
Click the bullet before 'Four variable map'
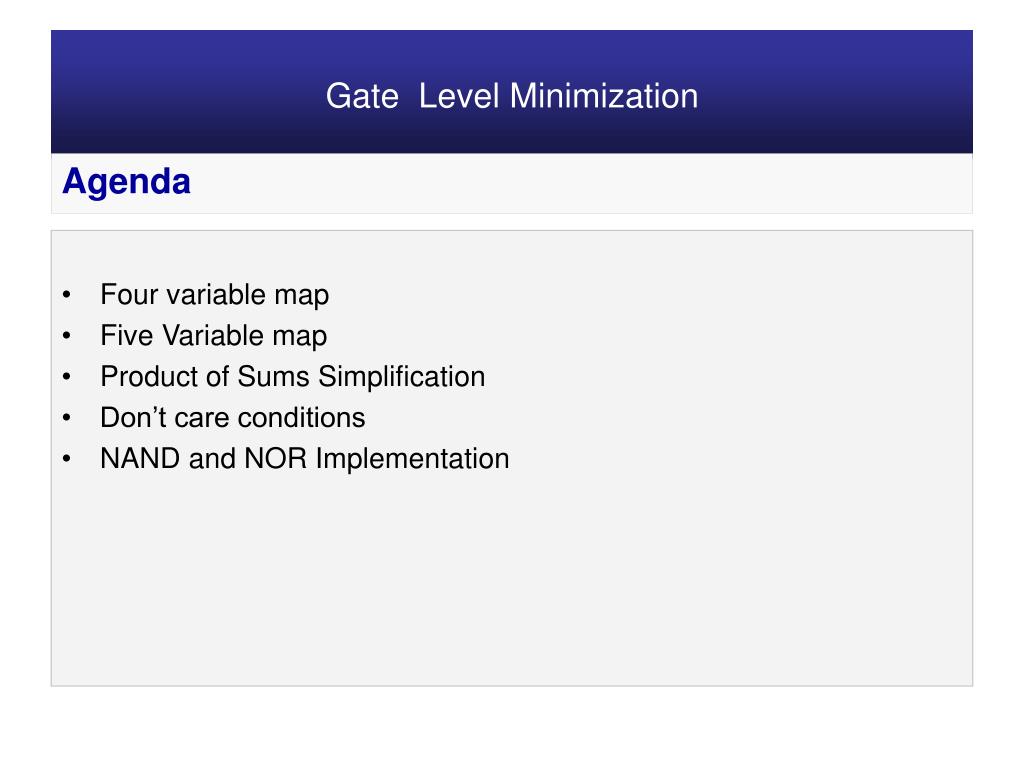click(67, 295)
